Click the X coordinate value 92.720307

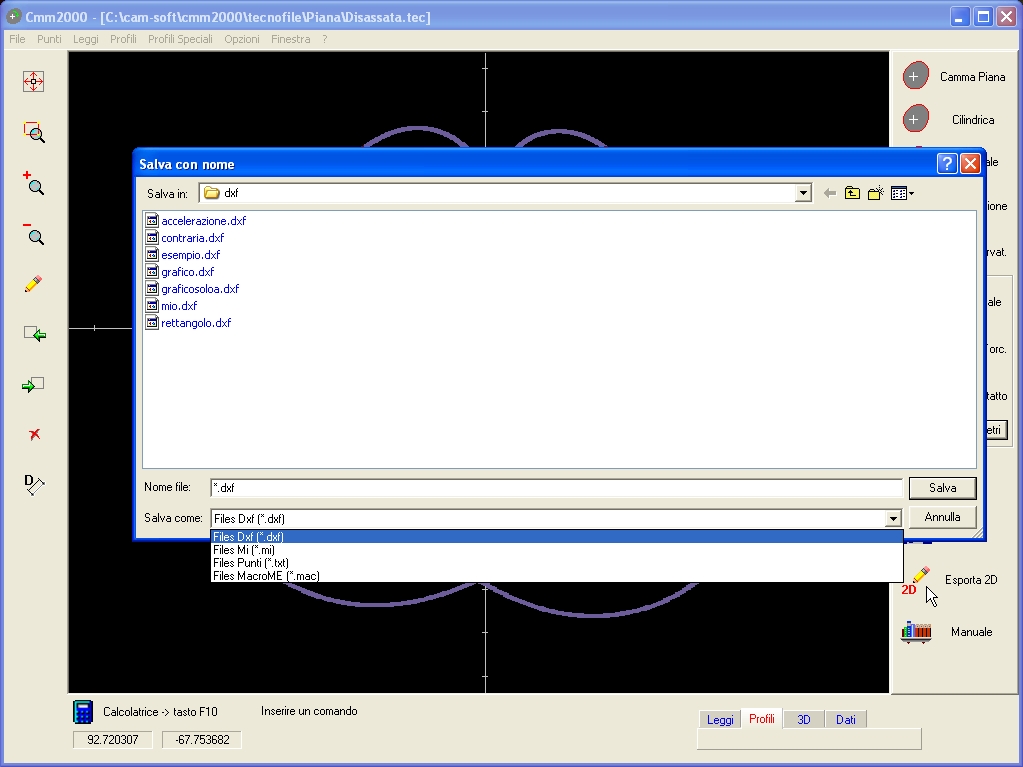click(x=113, y=740)
